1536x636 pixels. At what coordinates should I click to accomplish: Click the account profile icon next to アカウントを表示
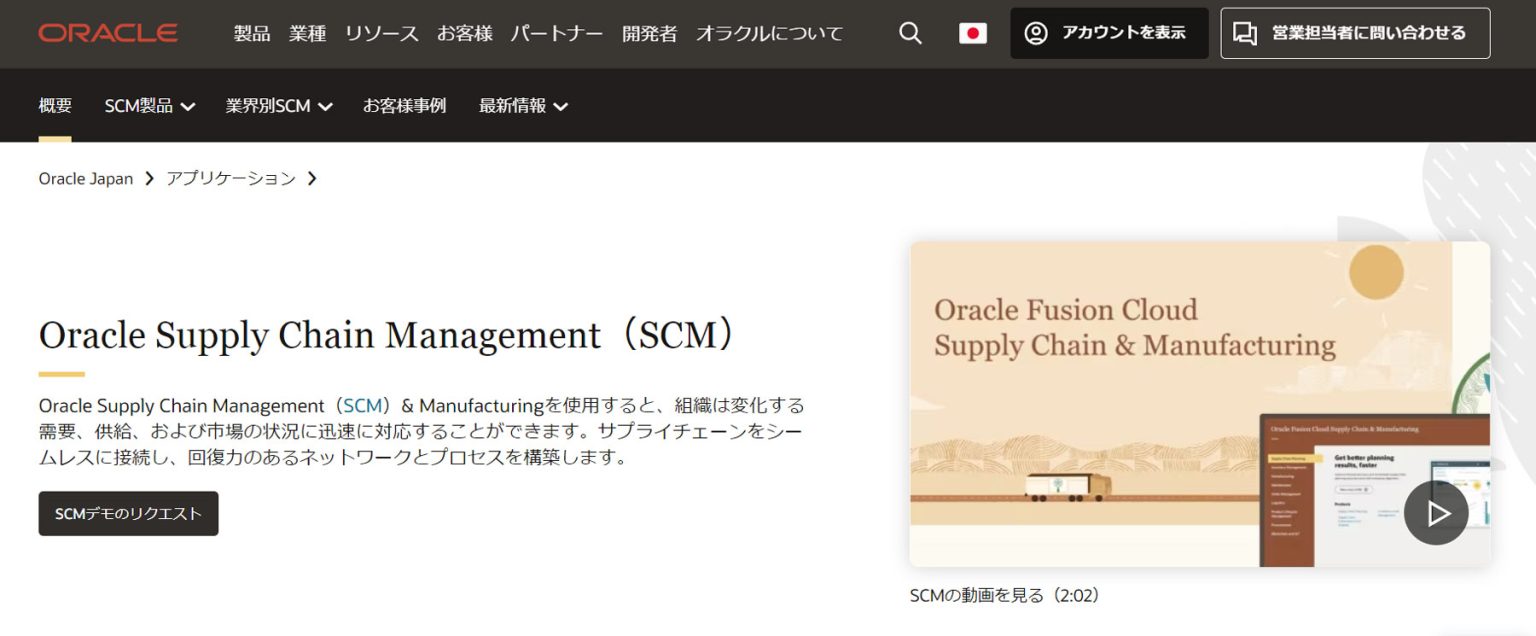1036,33
